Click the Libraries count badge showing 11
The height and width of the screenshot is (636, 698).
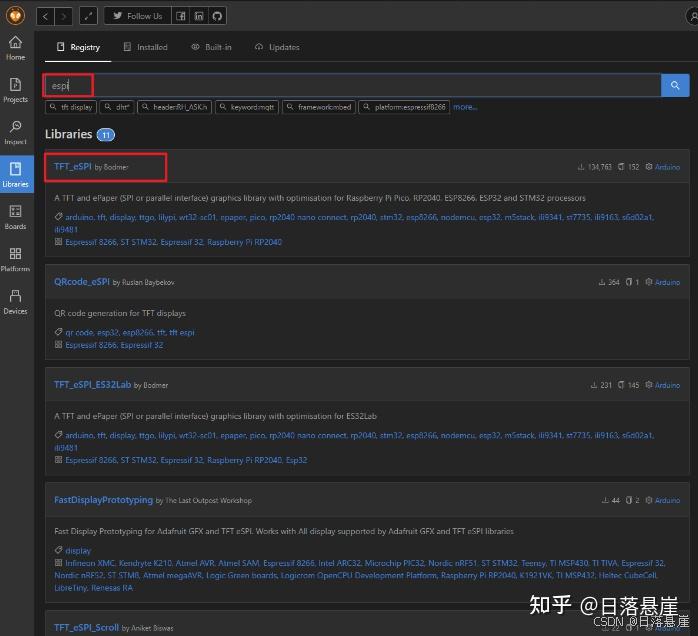tap(106, 135)
